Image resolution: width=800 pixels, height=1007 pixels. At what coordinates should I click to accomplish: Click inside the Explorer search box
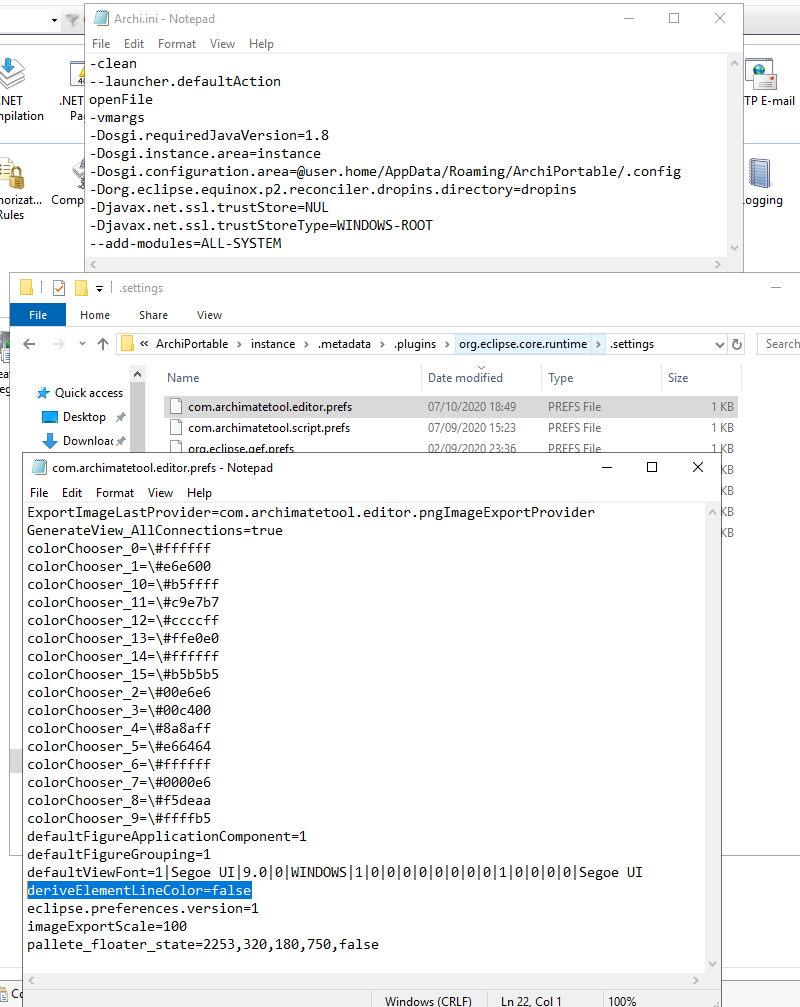point(783,343)
